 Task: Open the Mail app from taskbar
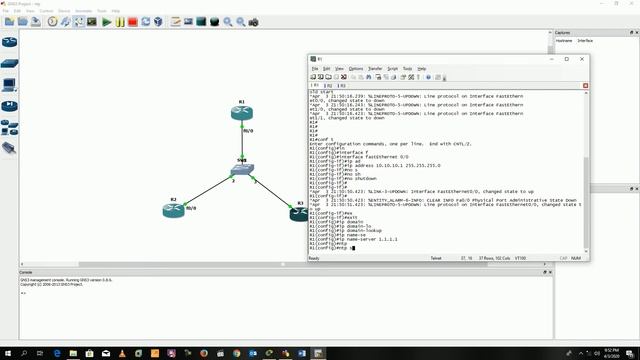106,353
